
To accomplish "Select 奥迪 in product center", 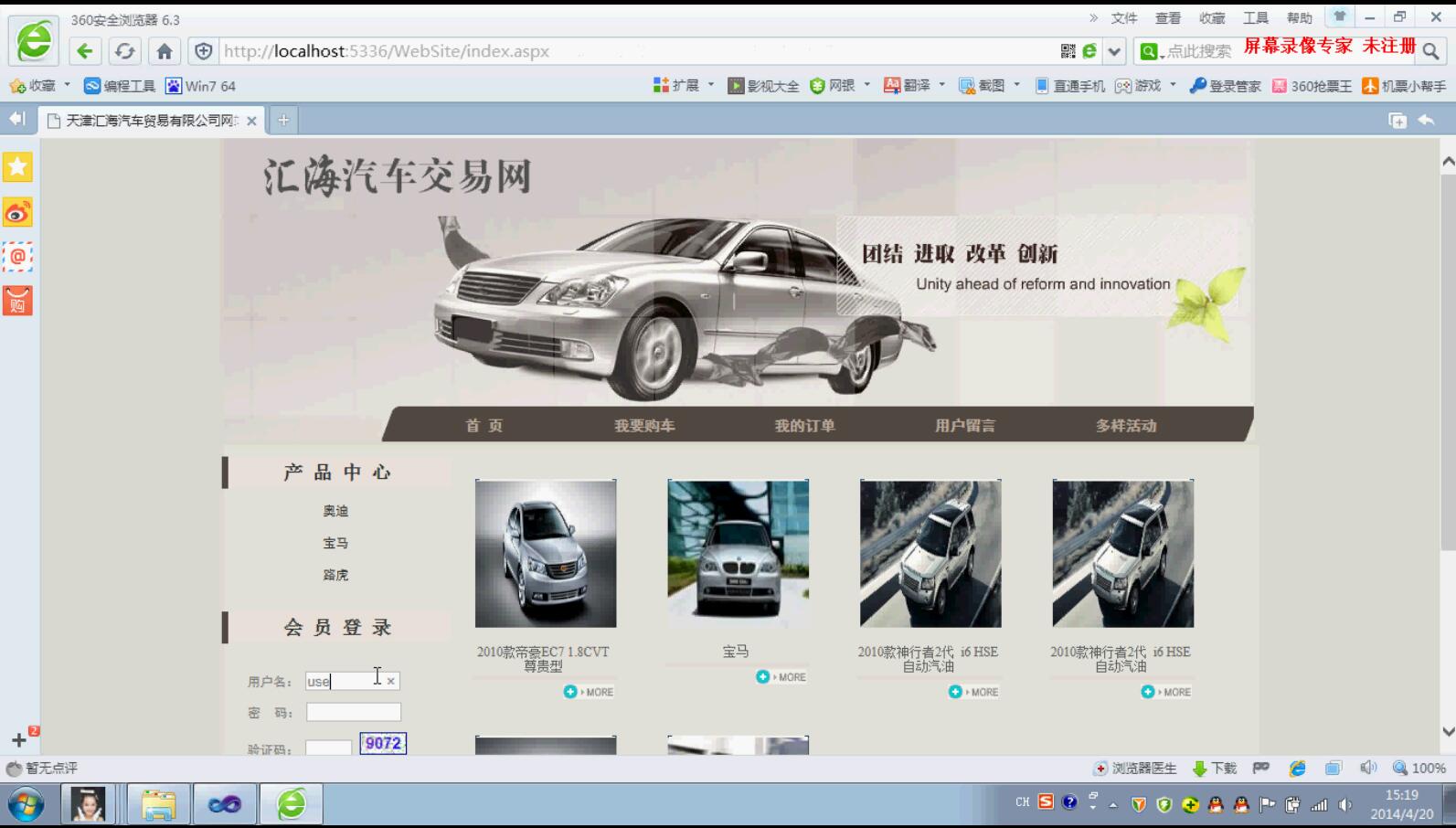I will [335, 511].
